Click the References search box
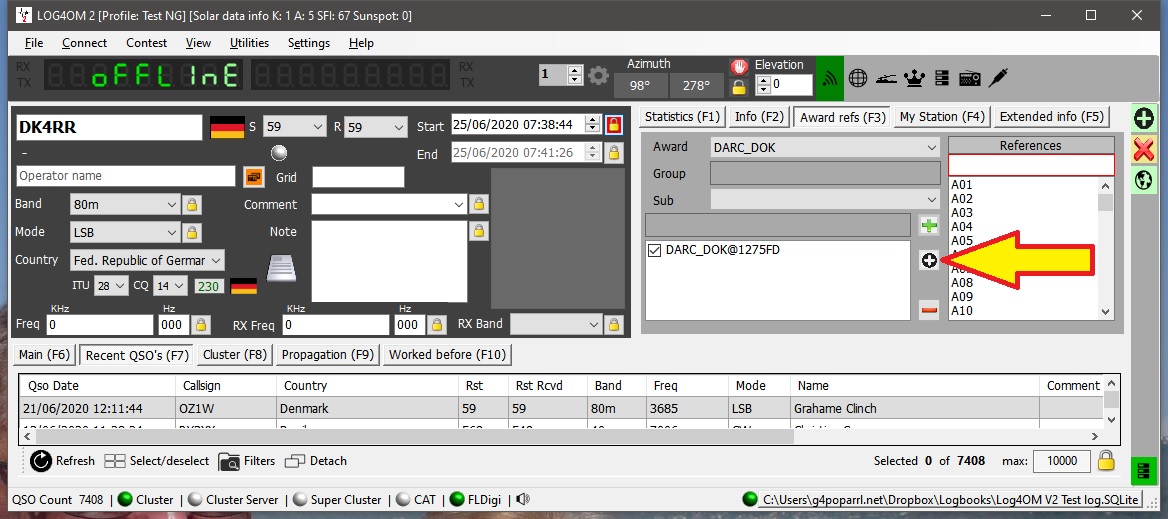This screenshot has width=1168, height=519. point(1031,165)
